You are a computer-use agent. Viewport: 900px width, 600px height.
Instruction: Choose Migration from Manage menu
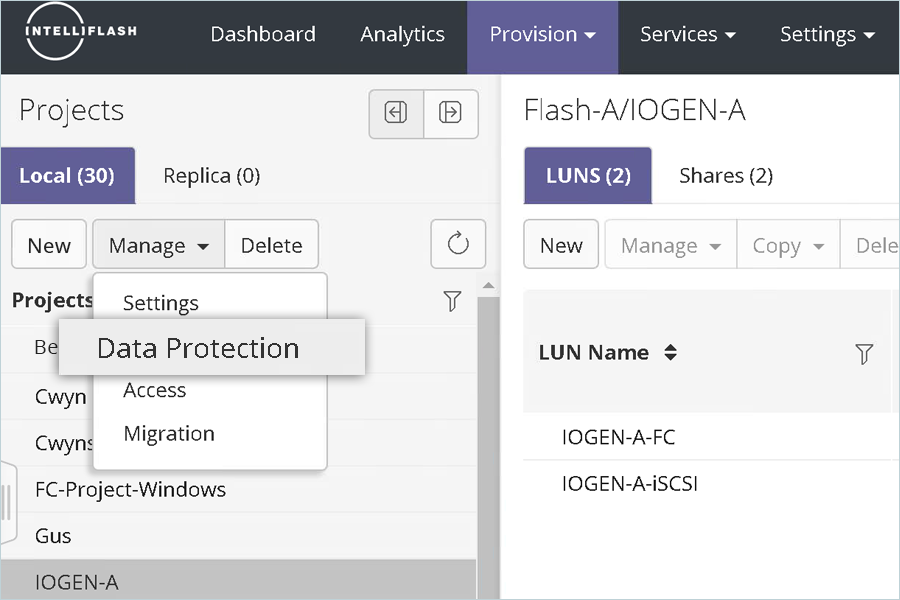169,433
